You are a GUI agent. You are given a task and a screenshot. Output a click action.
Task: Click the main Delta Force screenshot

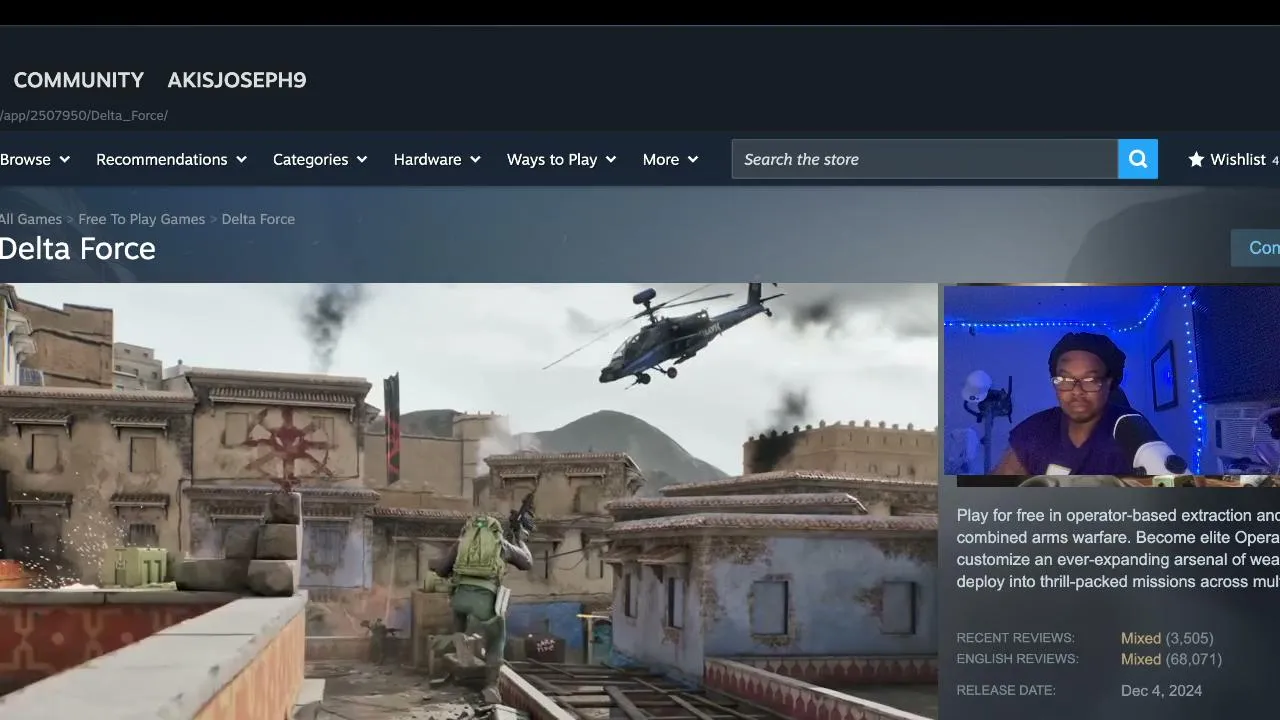(469, 502)
